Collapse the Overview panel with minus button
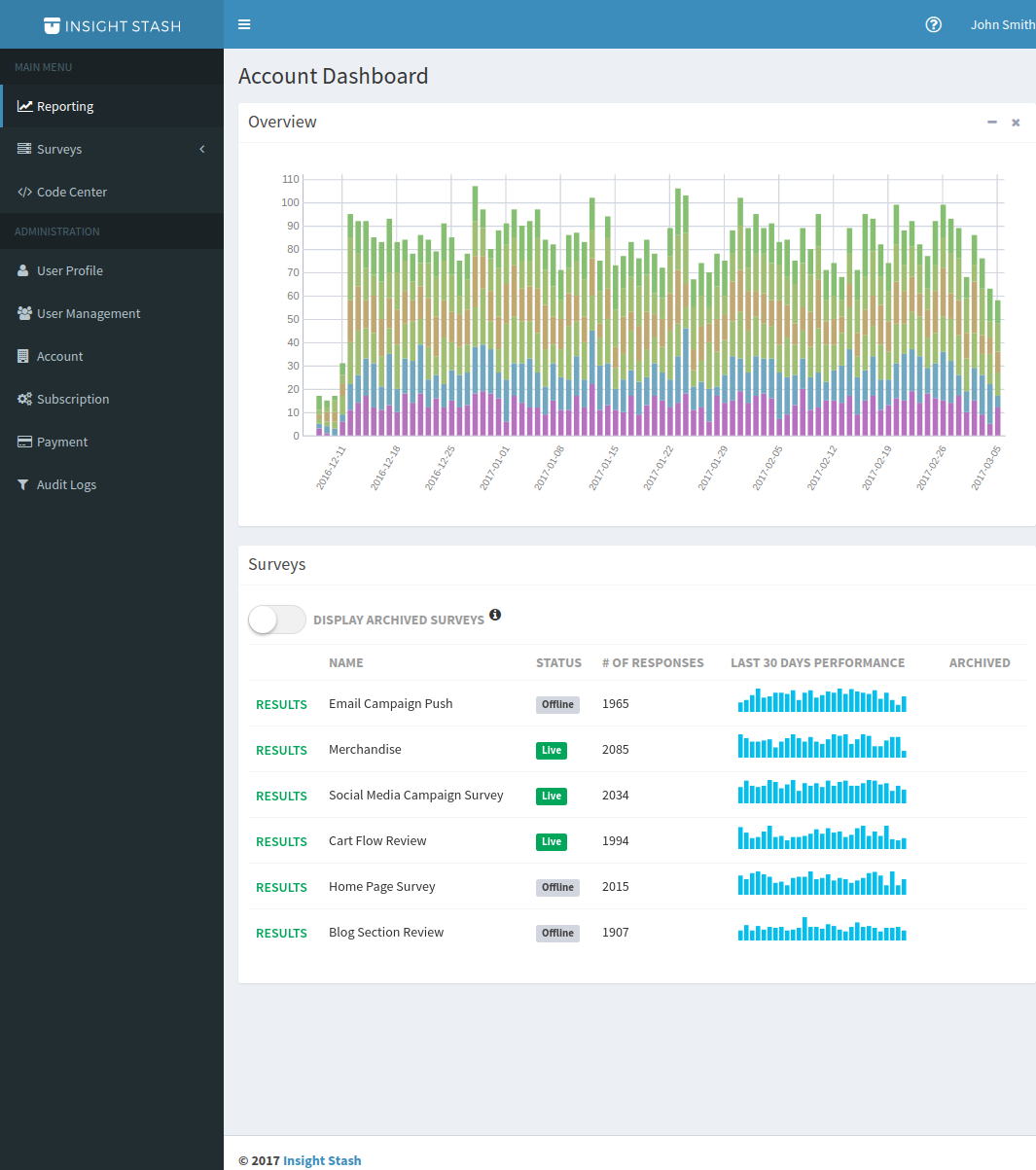This screenshot has width=1036, height=1170. tap(991, 123)
